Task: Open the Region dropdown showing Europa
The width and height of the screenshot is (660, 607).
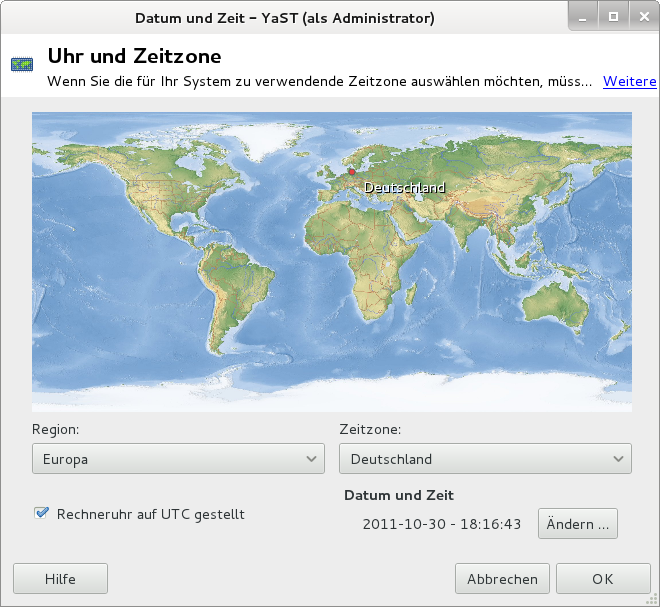Action: (178, 459)
